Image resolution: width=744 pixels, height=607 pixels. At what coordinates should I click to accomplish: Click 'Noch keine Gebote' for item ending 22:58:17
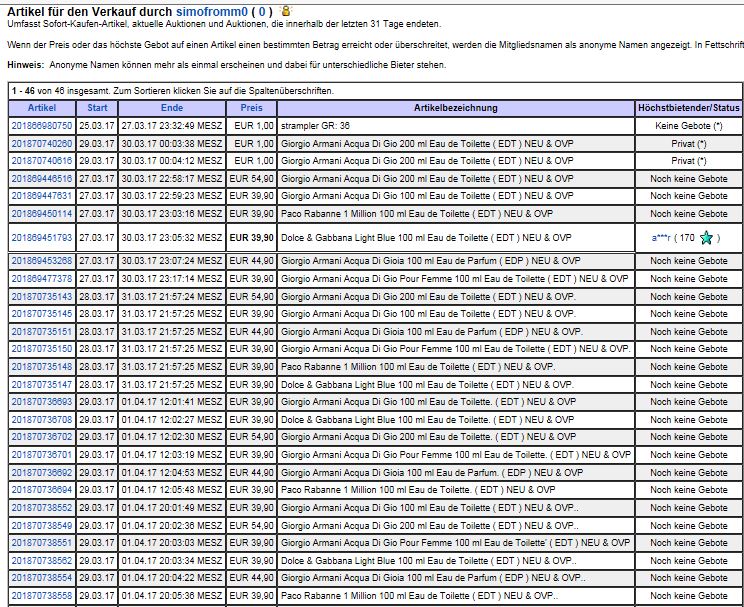[688, 178]
